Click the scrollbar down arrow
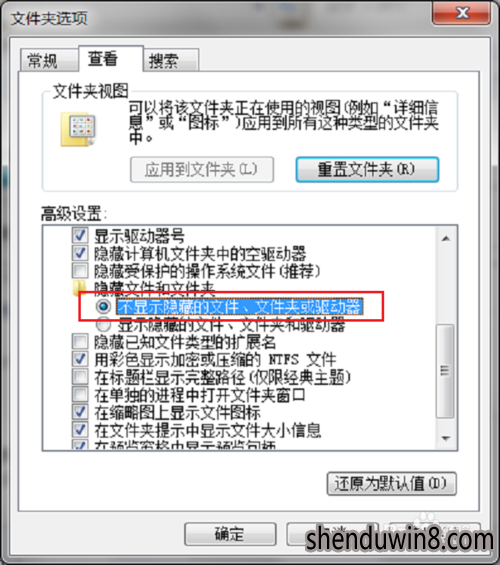 point(446,439)
